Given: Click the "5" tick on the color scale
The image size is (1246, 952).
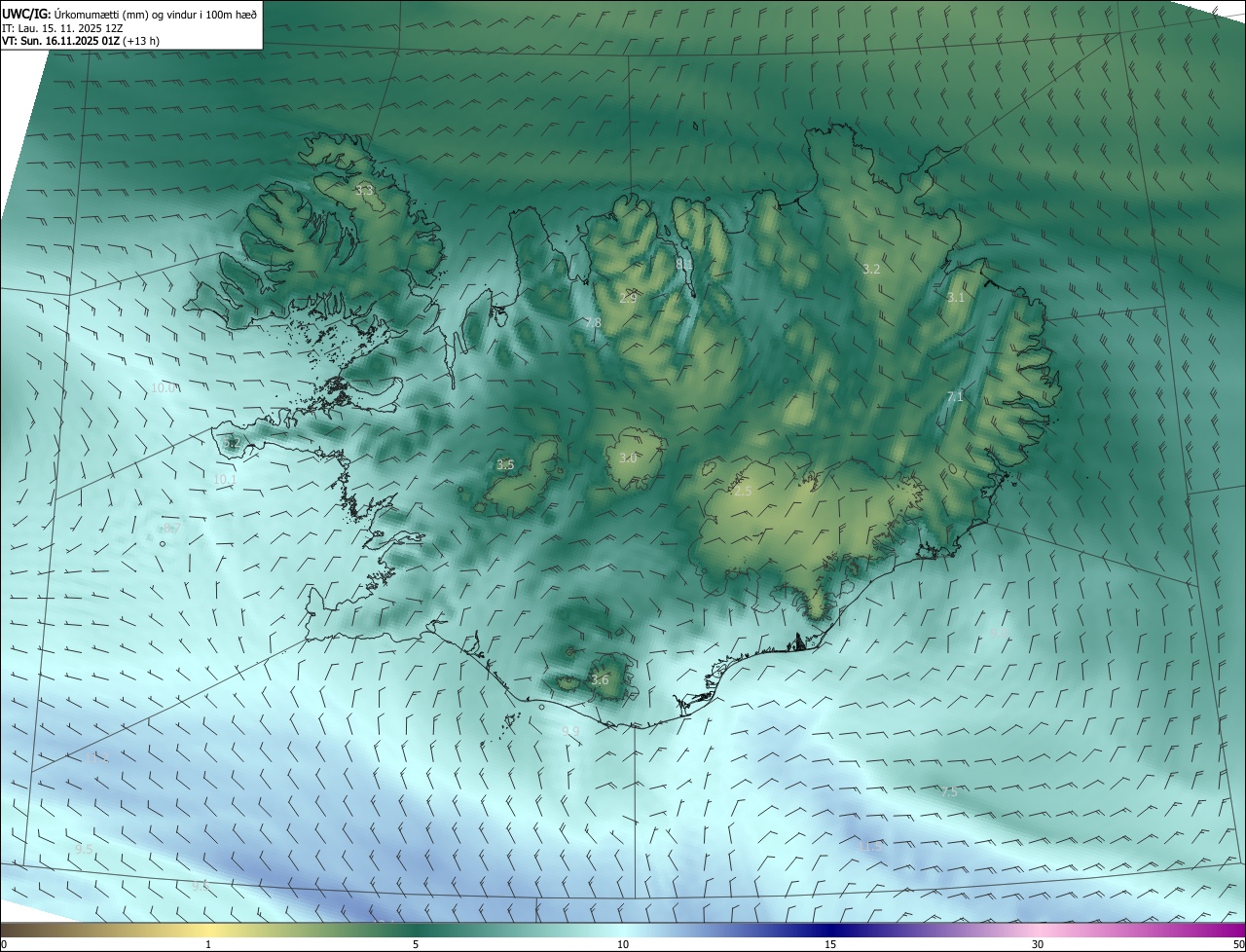Looking at the screenshot, I should point(416,944).
